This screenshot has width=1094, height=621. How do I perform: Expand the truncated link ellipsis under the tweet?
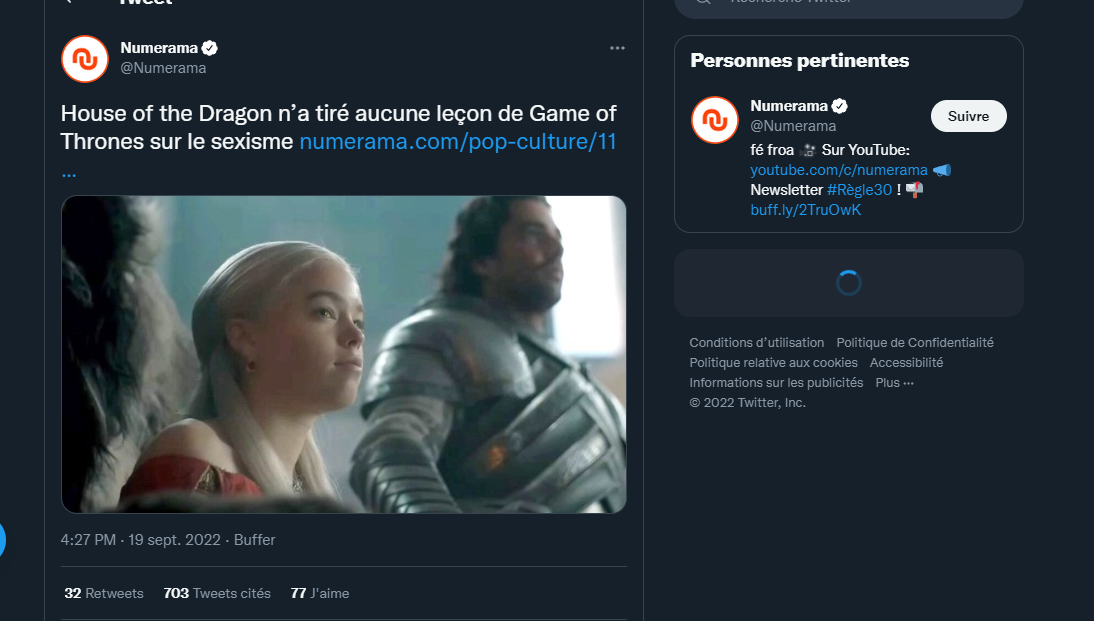(x=68, y=172)
